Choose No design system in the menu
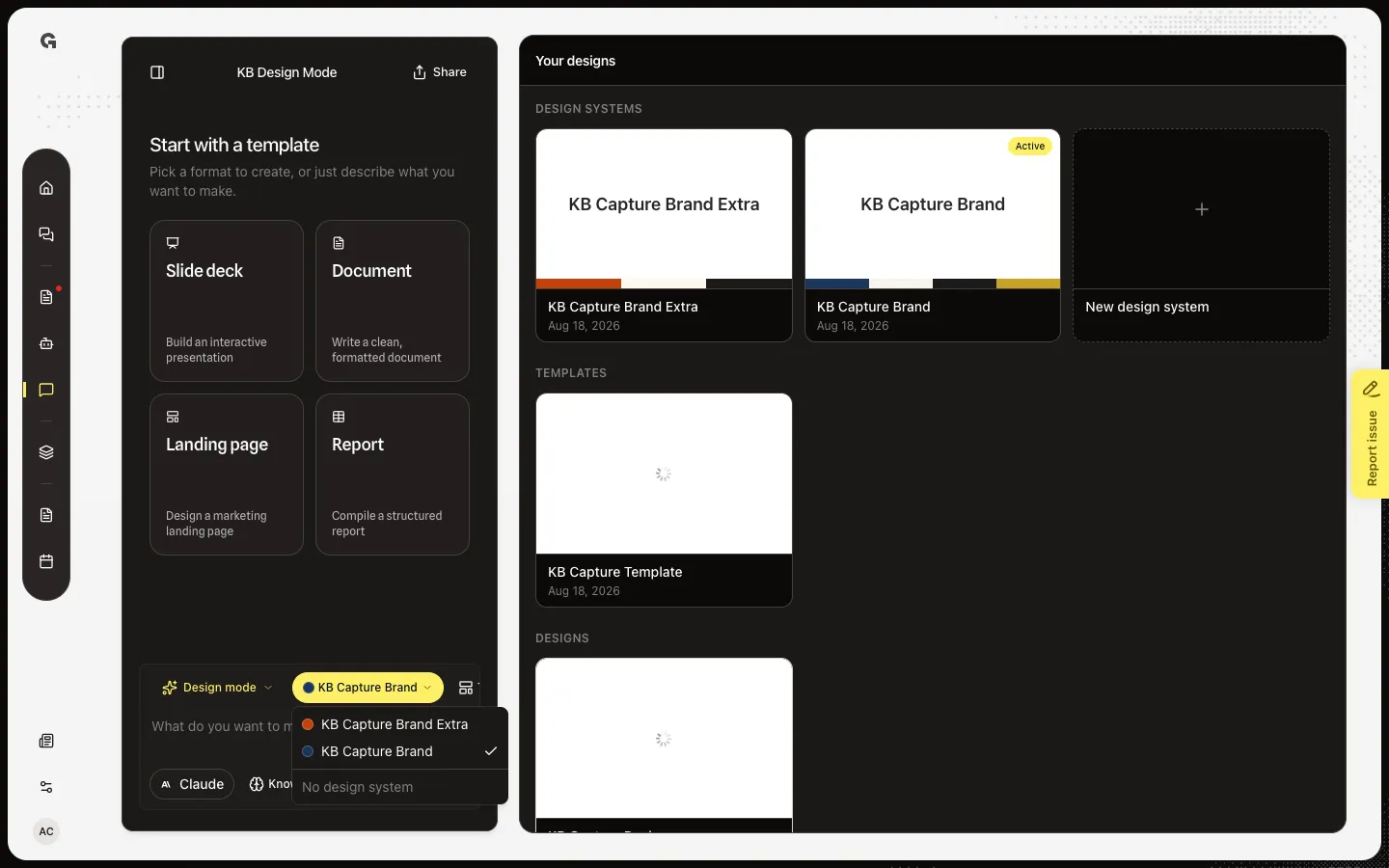The width and height of the screenshot is (1389, 868). click(399, 787)
